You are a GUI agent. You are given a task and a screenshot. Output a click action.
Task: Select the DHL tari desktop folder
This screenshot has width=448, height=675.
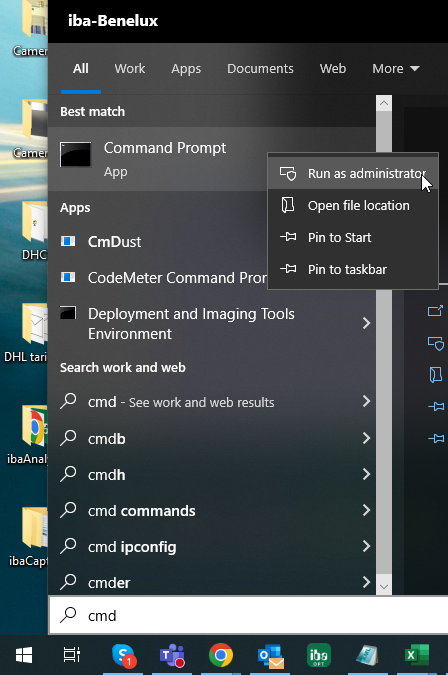(26, 332)
